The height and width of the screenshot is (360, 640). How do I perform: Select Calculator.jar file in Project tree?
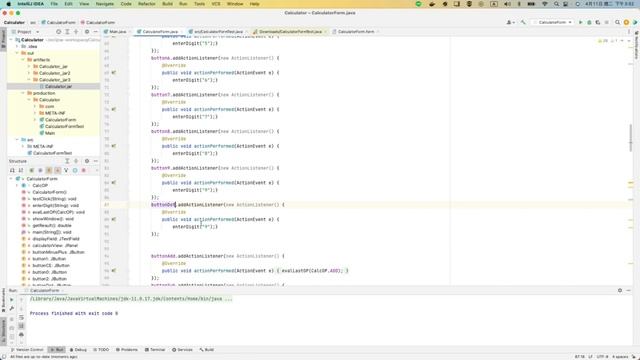(x=58, y=87)
